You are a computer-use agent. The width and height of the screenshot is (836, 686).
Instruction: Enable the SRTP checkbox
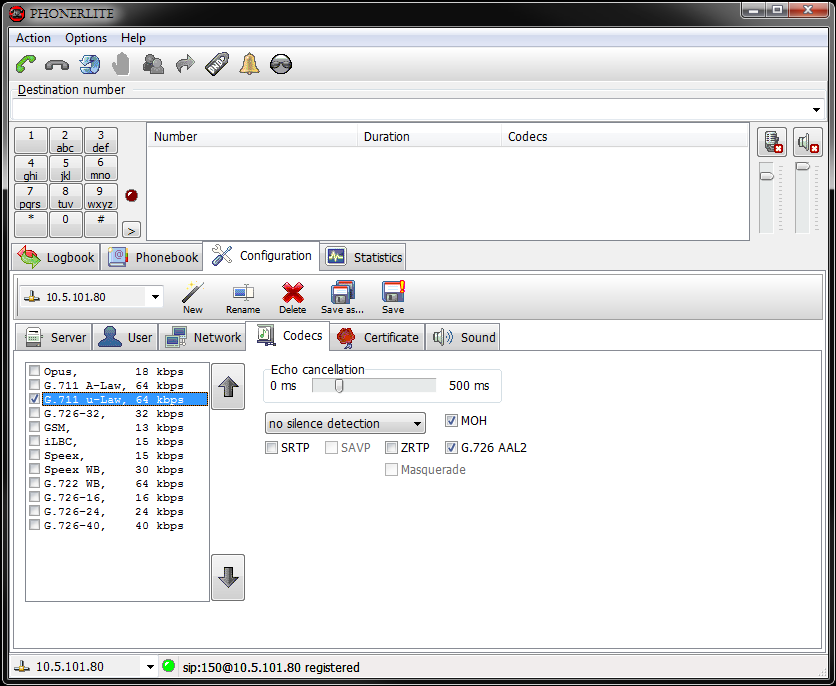pyautogui.click(x=272, y=448)
